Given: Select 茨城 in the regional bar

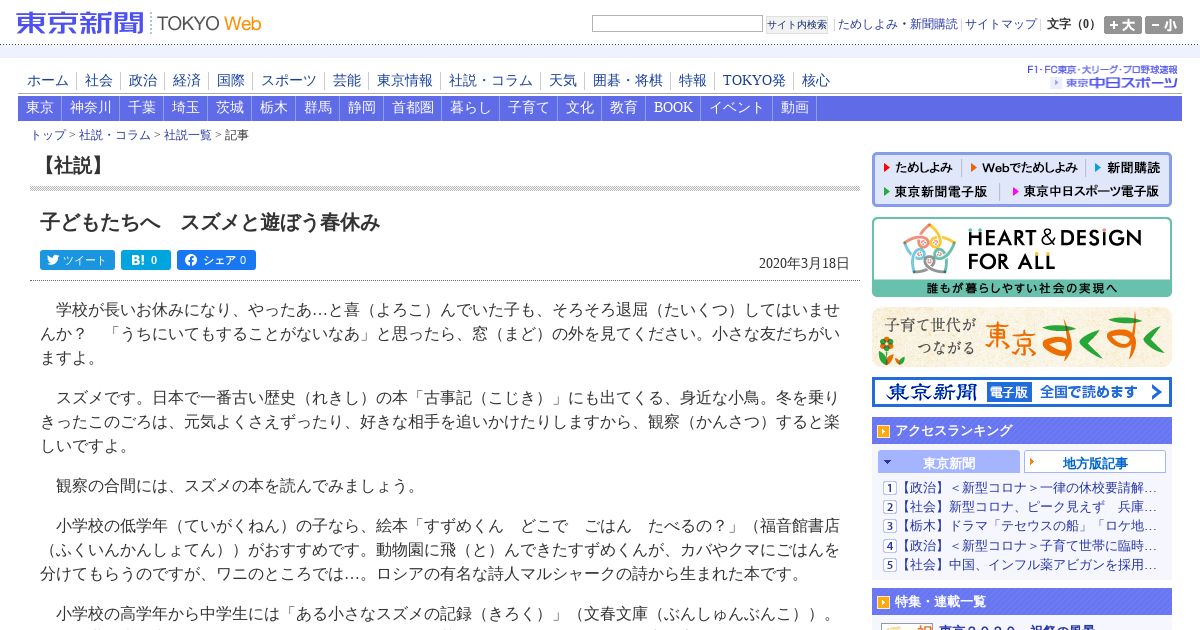Looking at the screenshot, I should pyautogui.click(x=230, y=108).
